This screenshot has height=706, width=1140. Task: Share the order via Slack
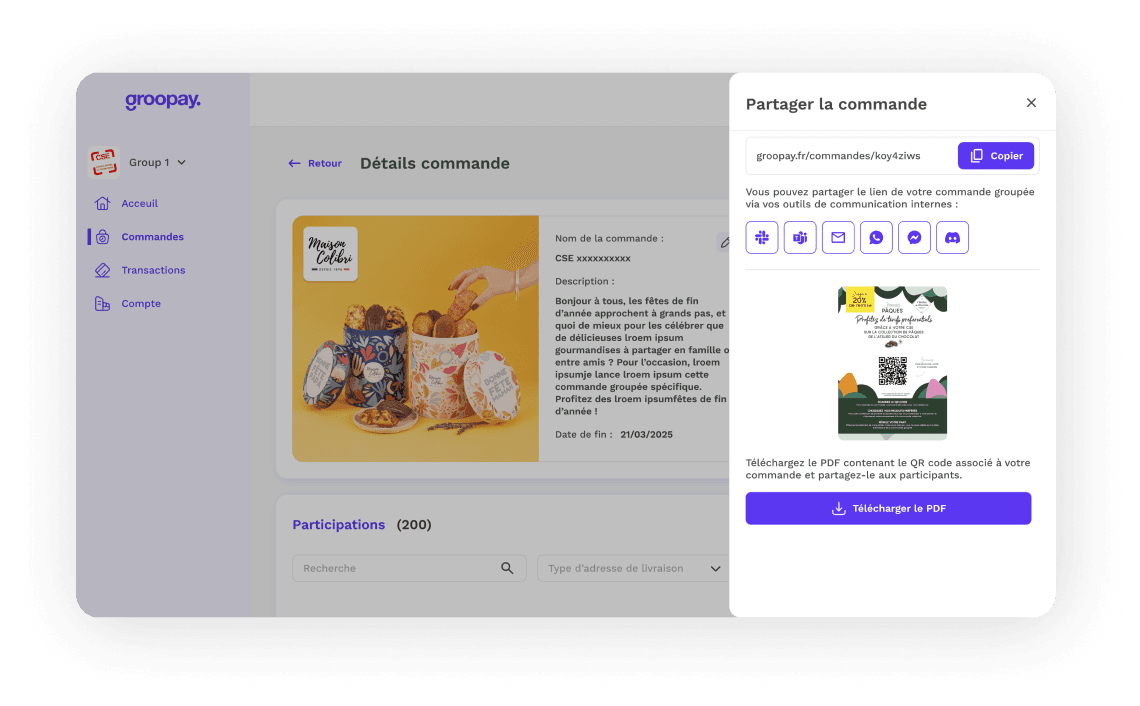coord(761,237)
